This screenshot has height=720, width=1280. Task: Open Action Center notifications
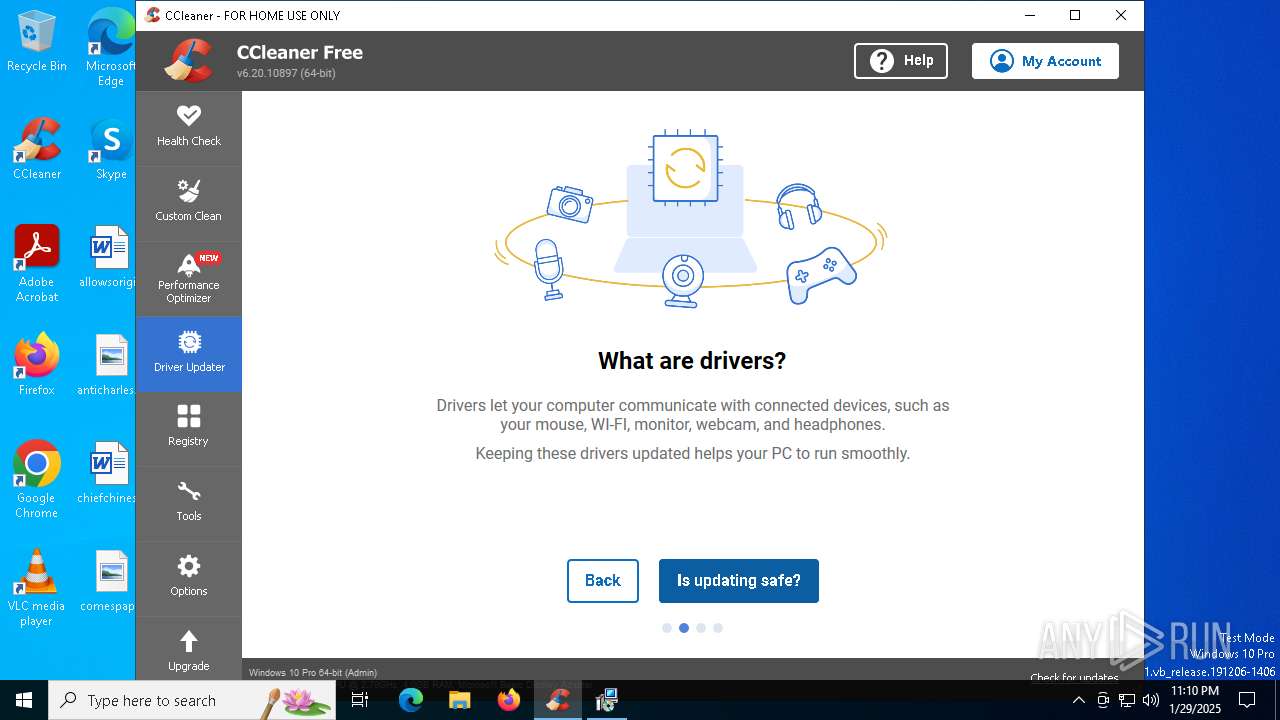point(1247,700)
